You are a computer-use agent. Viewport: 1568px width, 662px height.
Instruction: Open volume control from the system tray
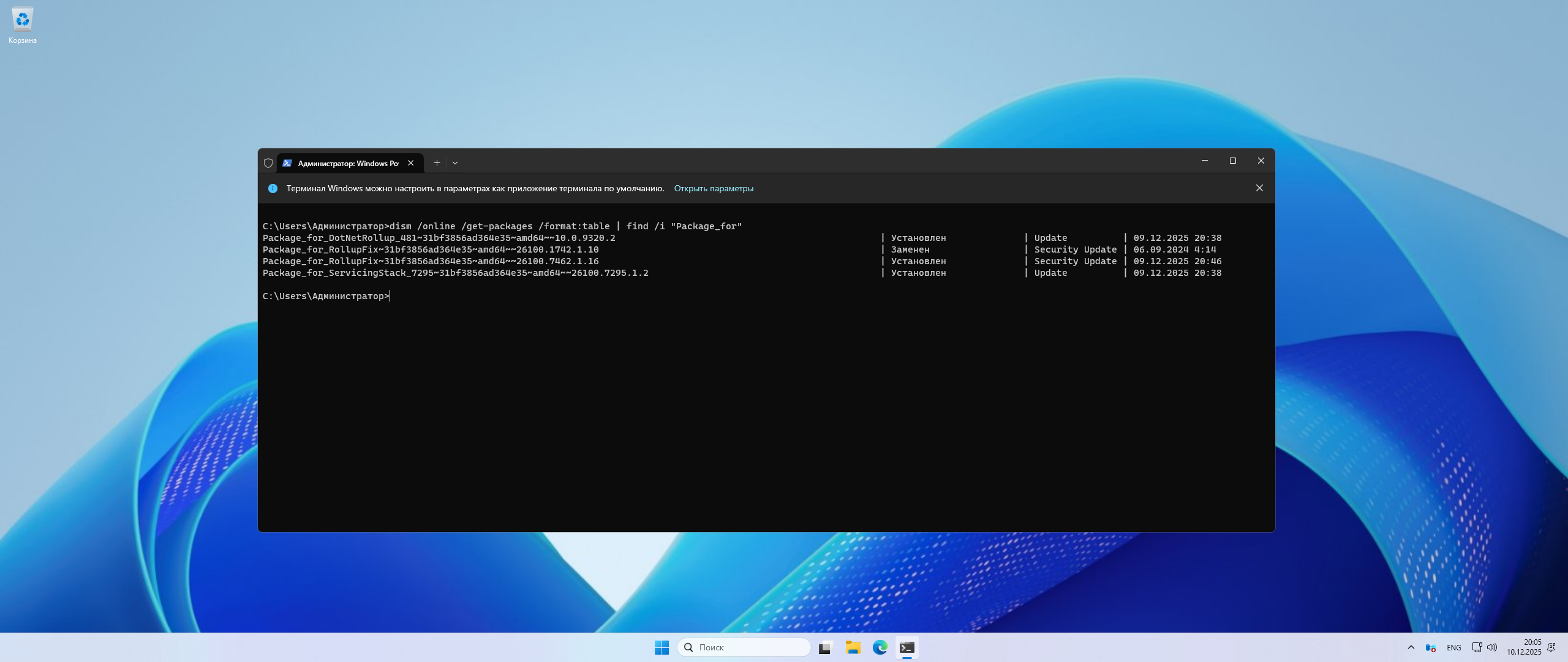pos(1492,647)
